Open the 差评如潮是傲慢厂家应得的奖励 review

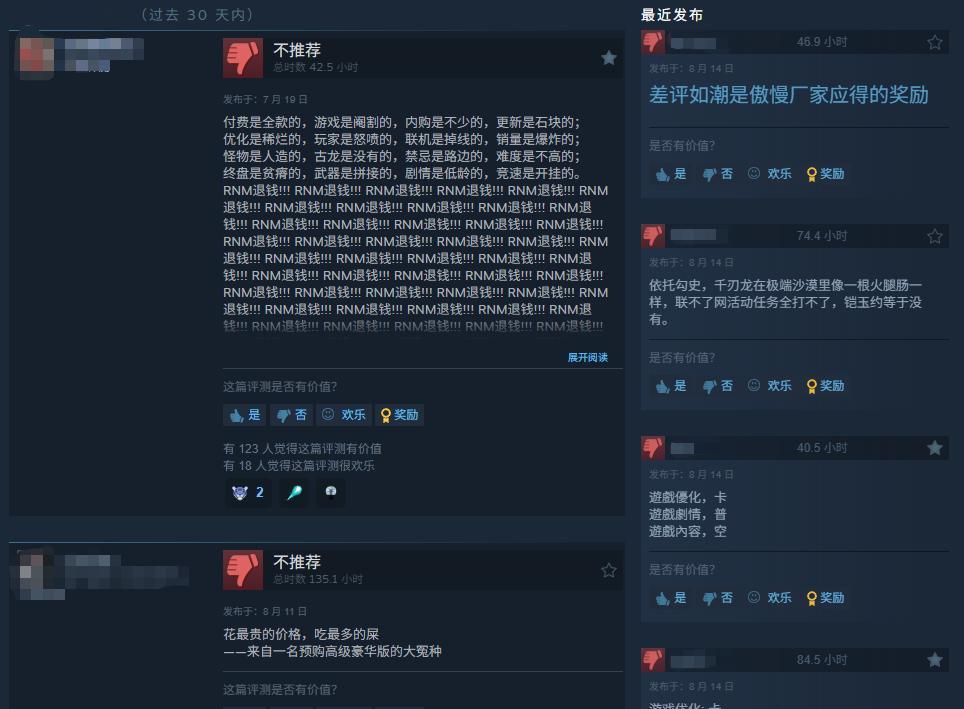[x=789, y=95]
